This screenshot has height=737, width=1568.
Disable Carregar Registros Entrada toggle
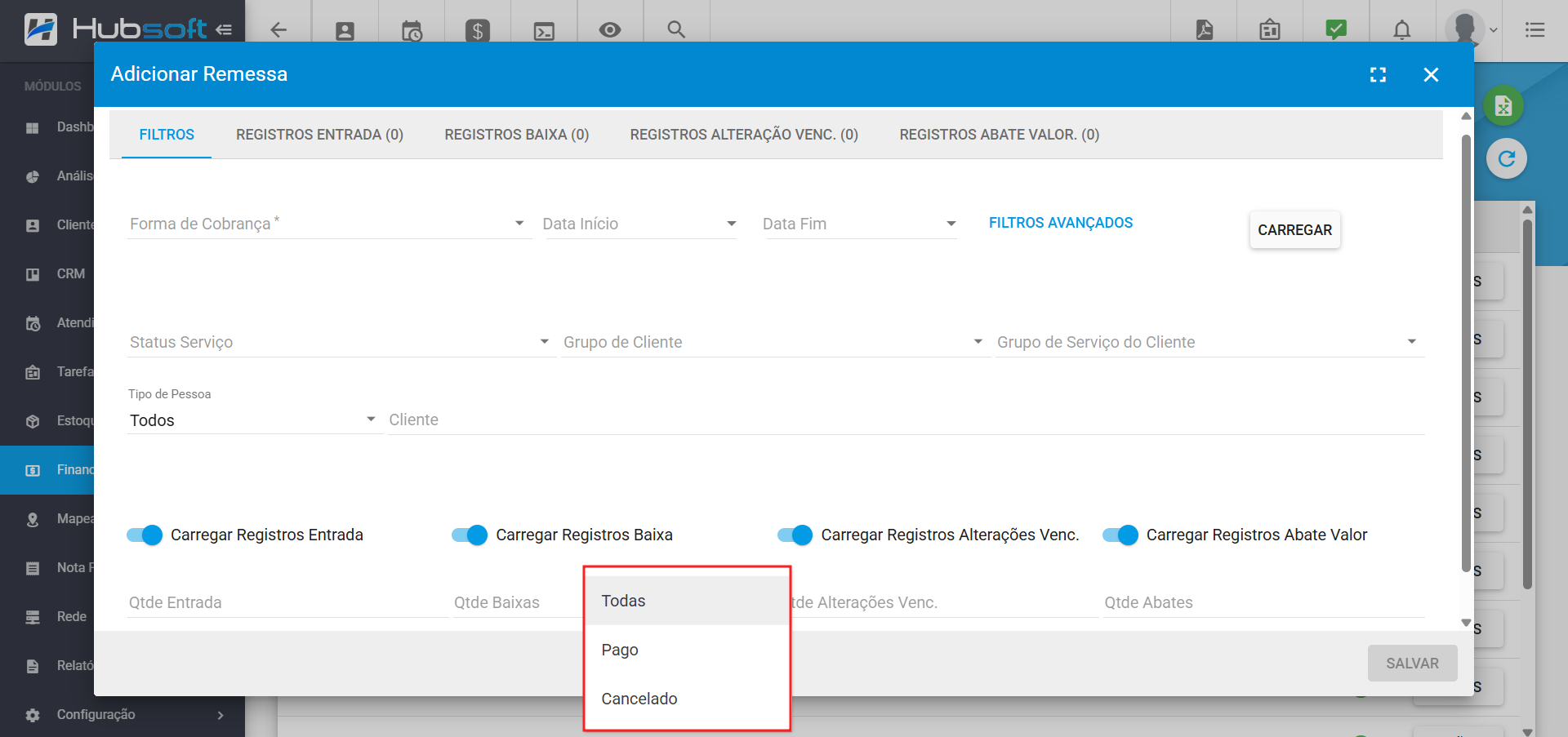(x=145, y=535)
